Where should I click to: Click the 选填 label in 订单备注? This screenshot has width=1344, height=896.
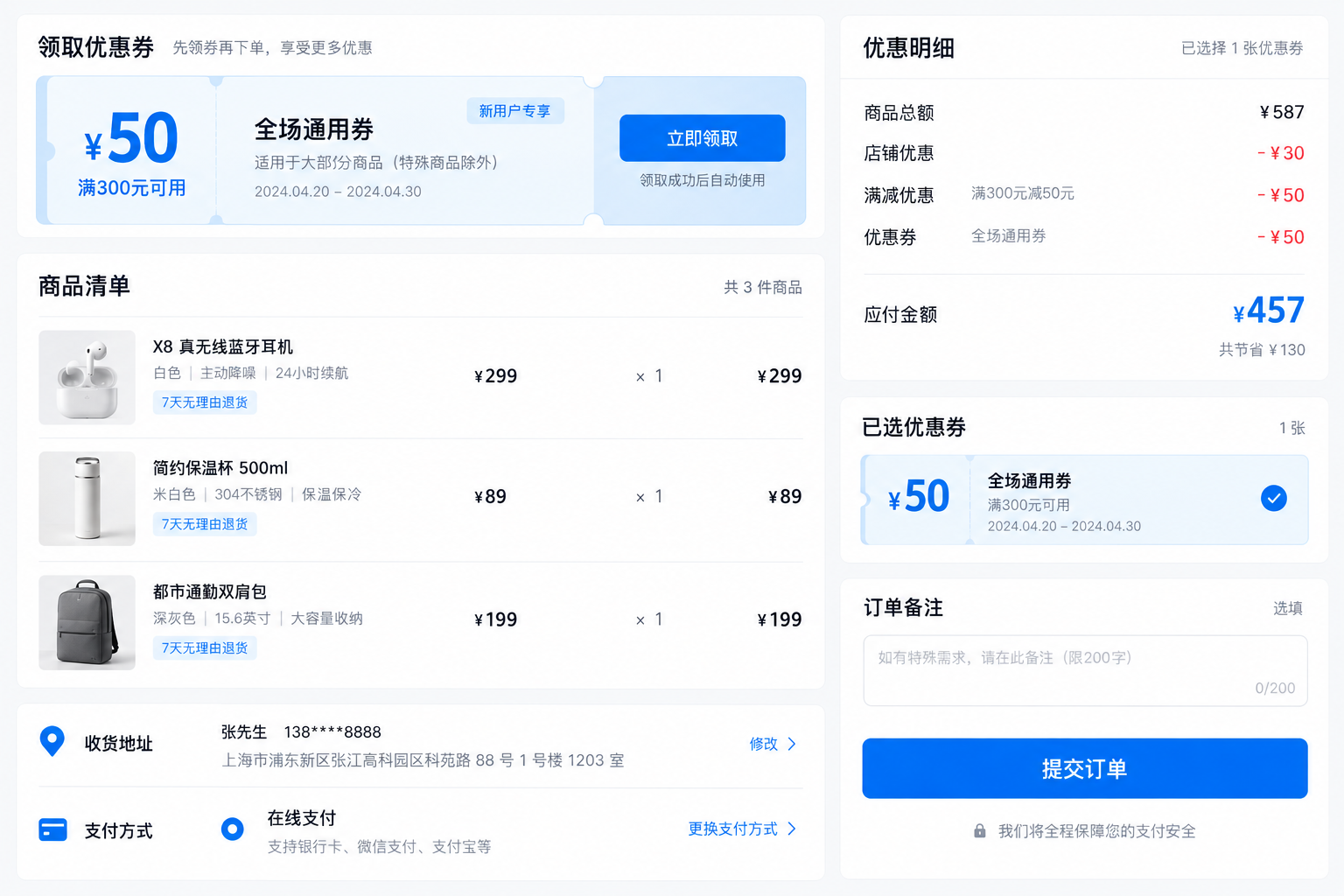[x=1288, y=608]
